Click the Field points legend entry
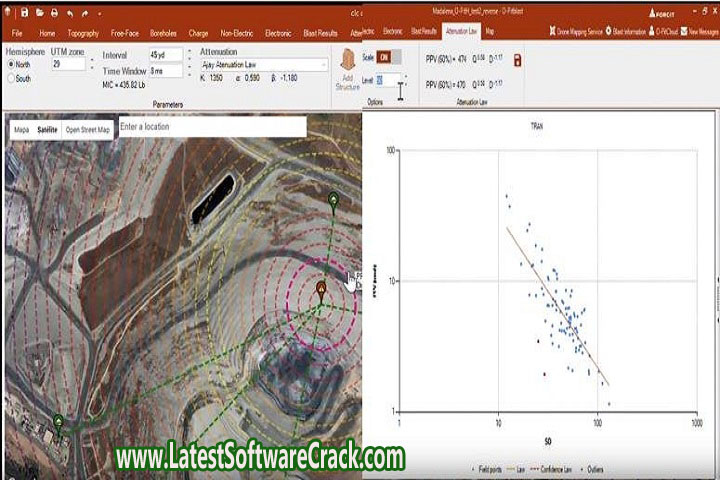720x480 pixels. click(488, 469)
